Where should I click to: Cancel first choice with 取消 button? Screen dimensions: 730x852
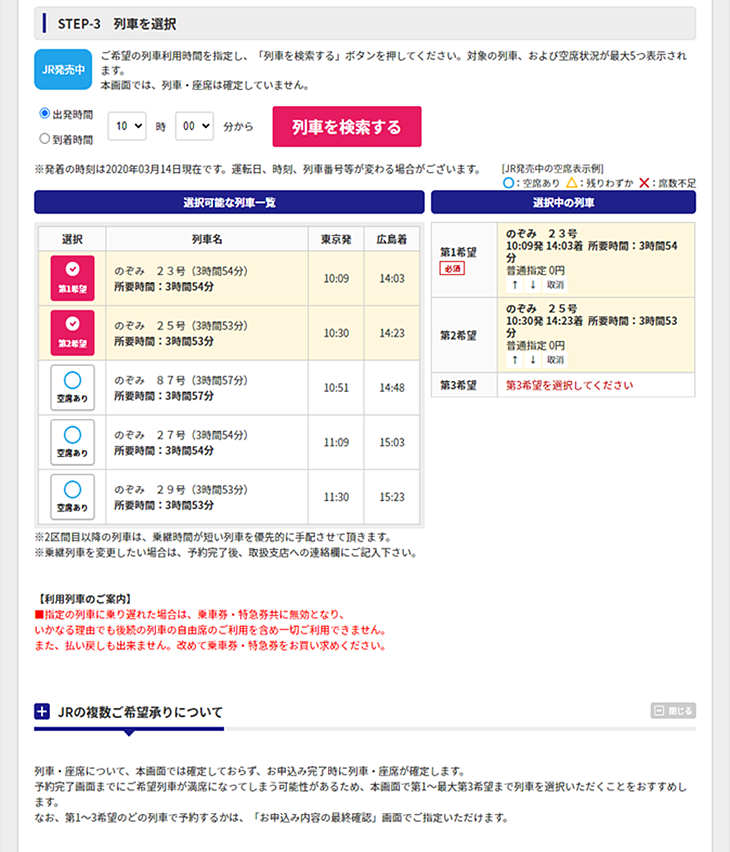tap(555, 285)
